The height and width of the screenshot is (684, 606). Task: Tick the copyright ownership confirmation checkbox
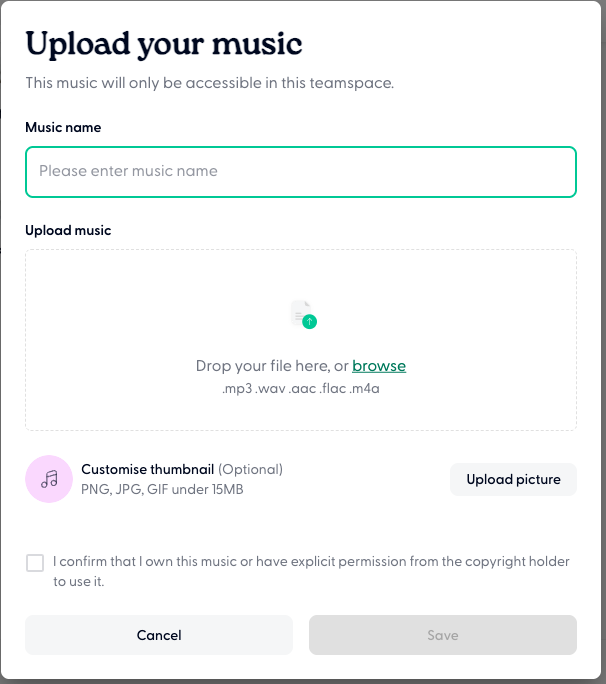[35, 563]
